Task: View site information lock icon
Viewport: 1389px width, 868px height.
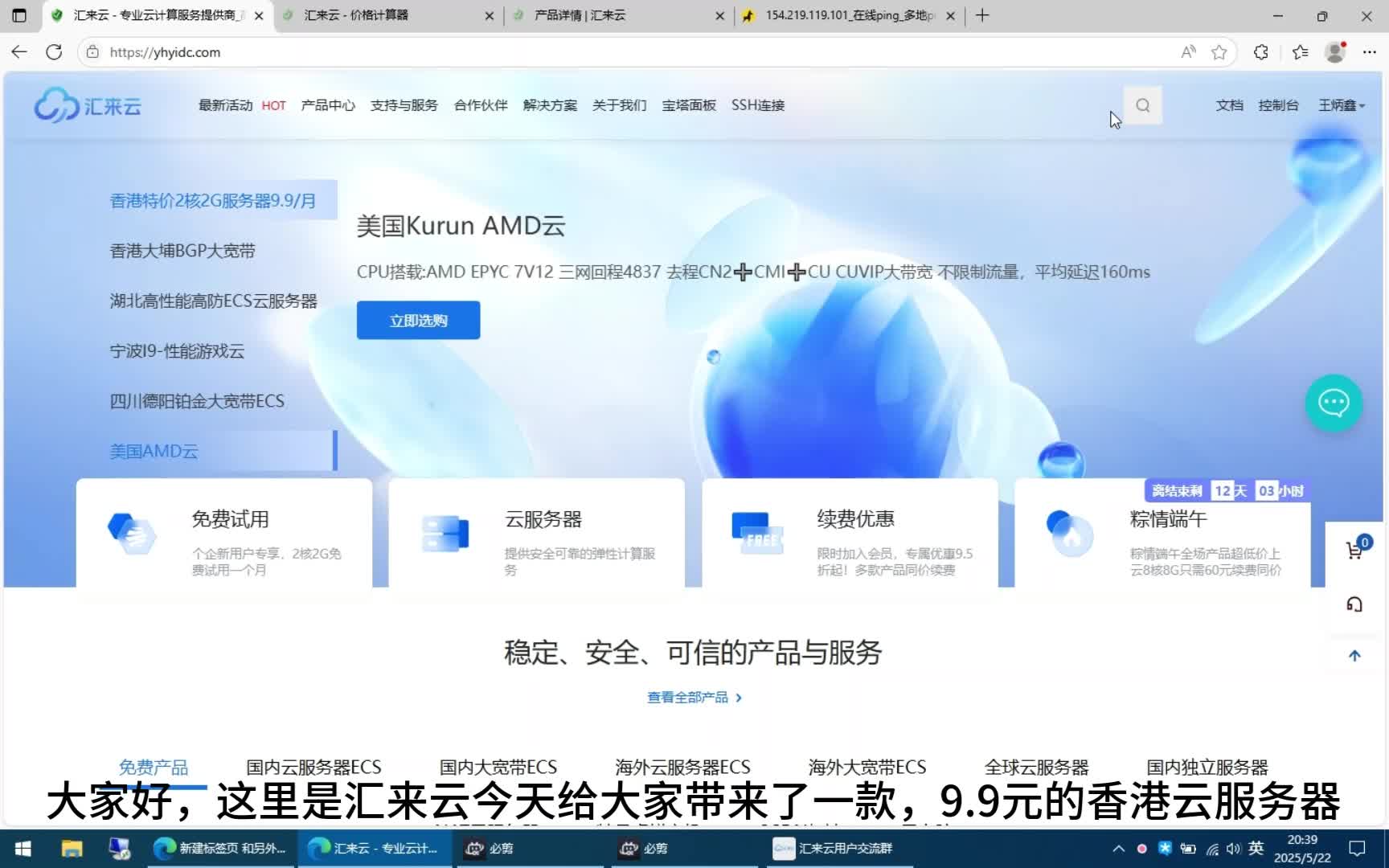Action: point(93,52)
